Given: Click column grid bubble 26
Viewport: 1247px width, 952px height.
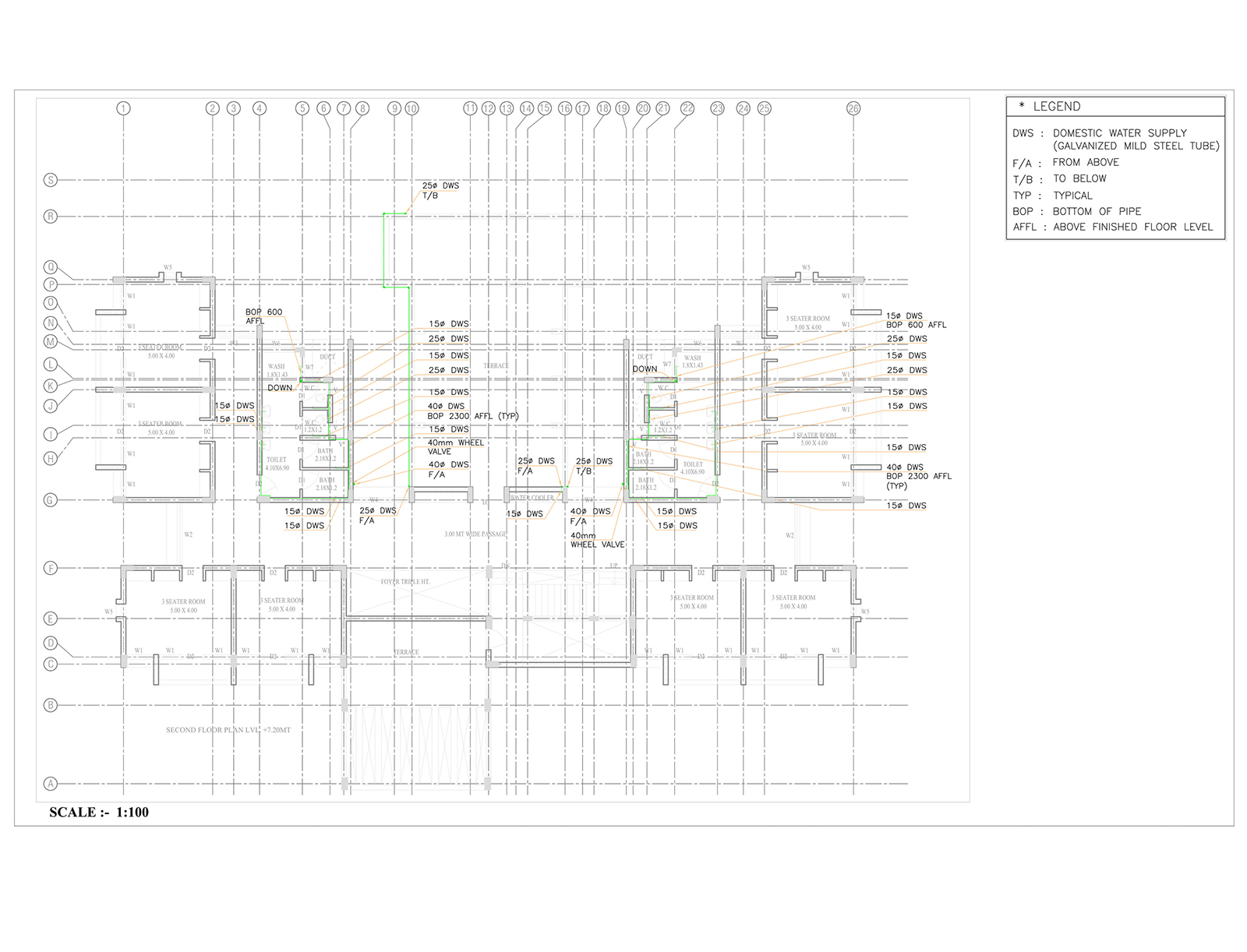Looking at the screenshot, I should 853,108.
